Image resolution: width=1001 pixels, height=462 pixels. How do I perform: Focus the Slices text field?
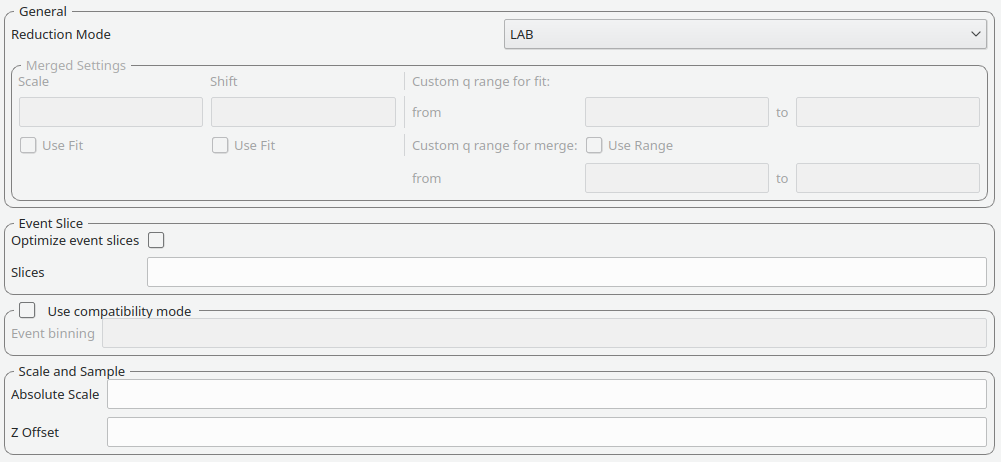coord(566,272)
